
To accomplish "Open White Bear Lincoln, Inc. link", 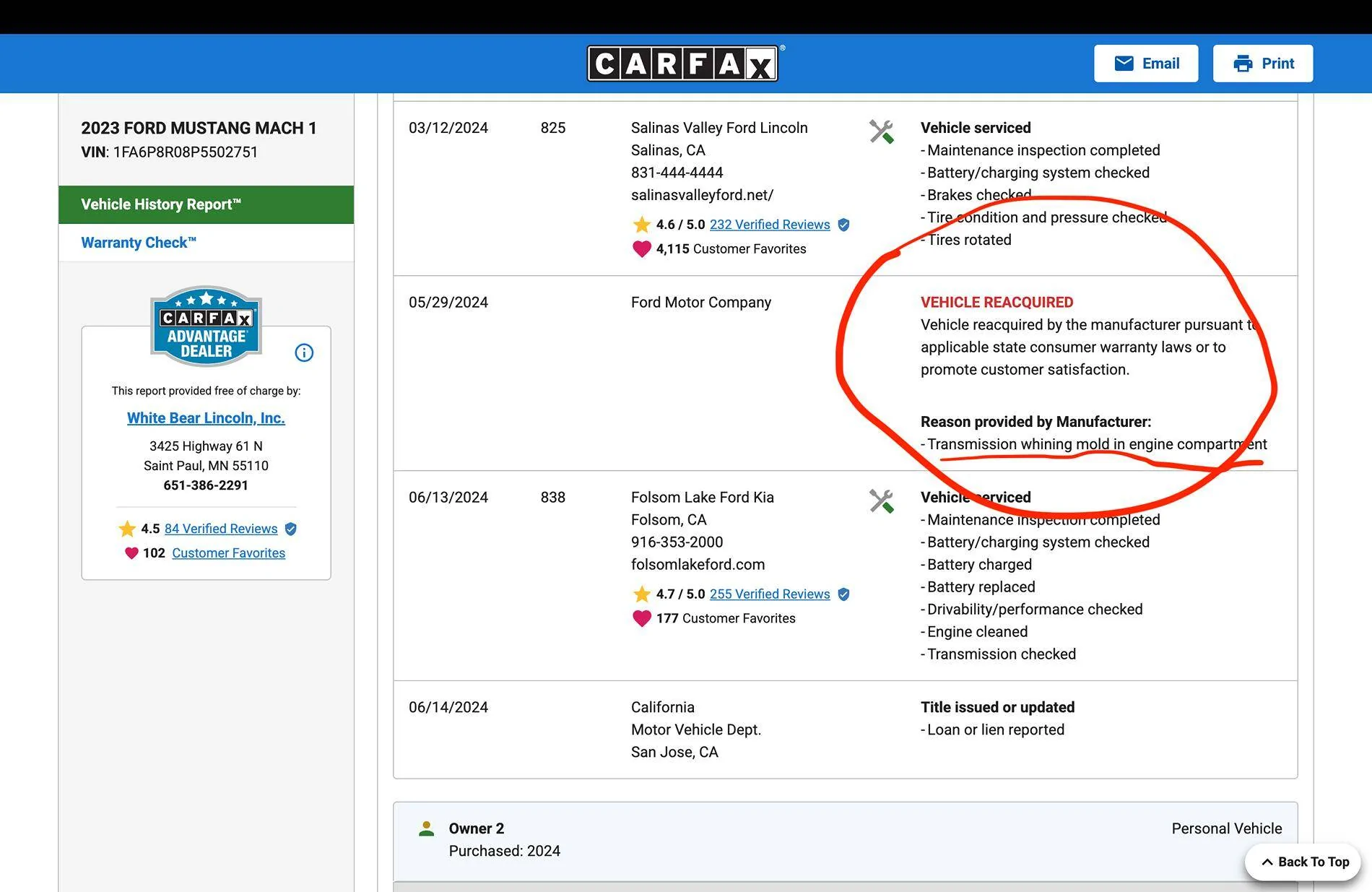I will [206, 418].
